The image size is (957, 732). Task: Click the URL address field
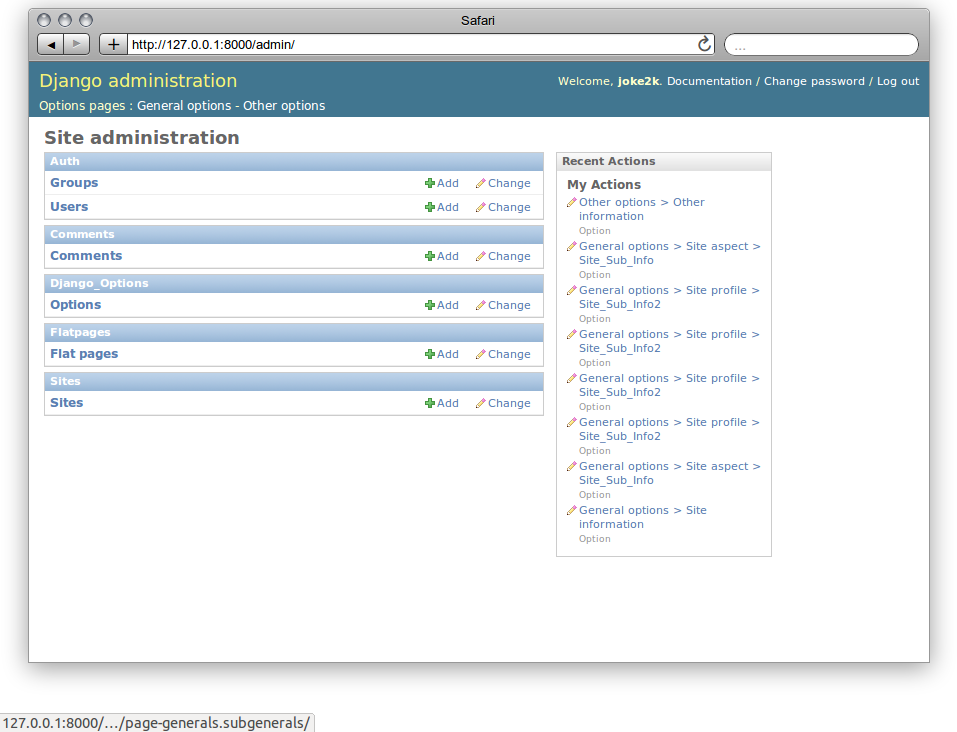[412, 44]
